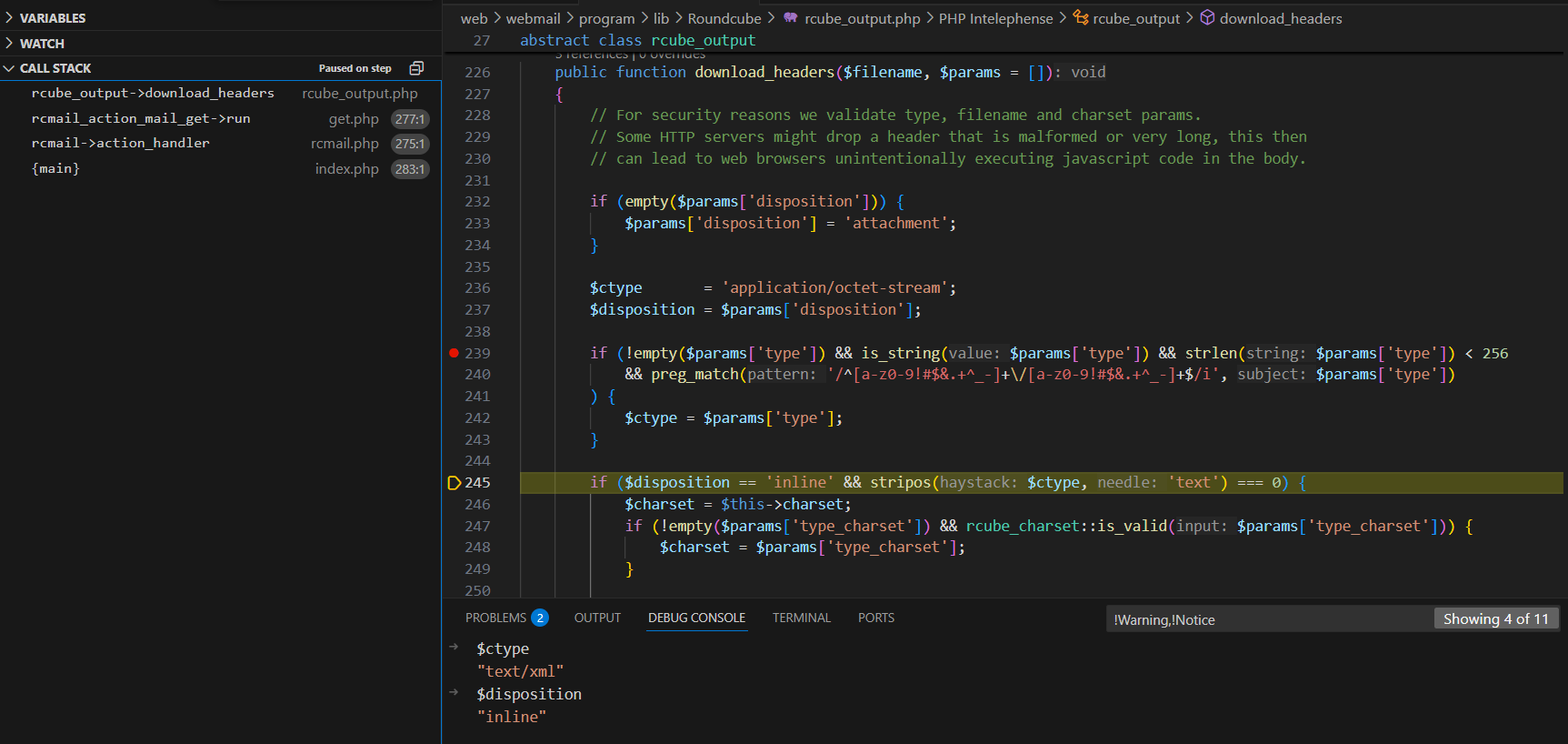The width and height of the screenshot is (1568, 744).
Task: Click the webmail breadcrumb segment
Action: coord(534,18)
